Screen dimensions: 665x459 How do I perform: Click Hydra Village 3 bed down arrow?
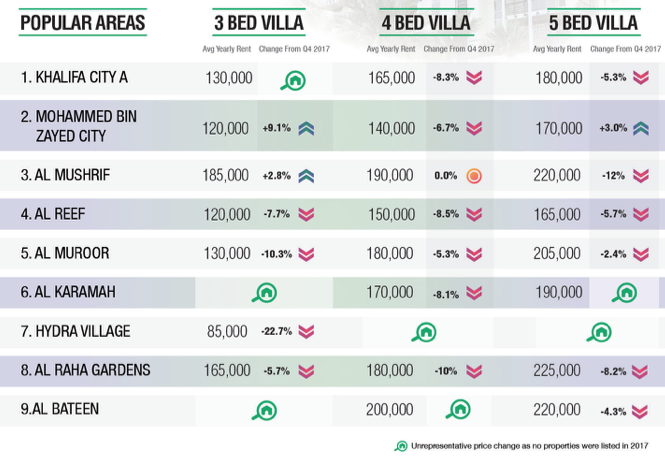click(x=306, y=331)
